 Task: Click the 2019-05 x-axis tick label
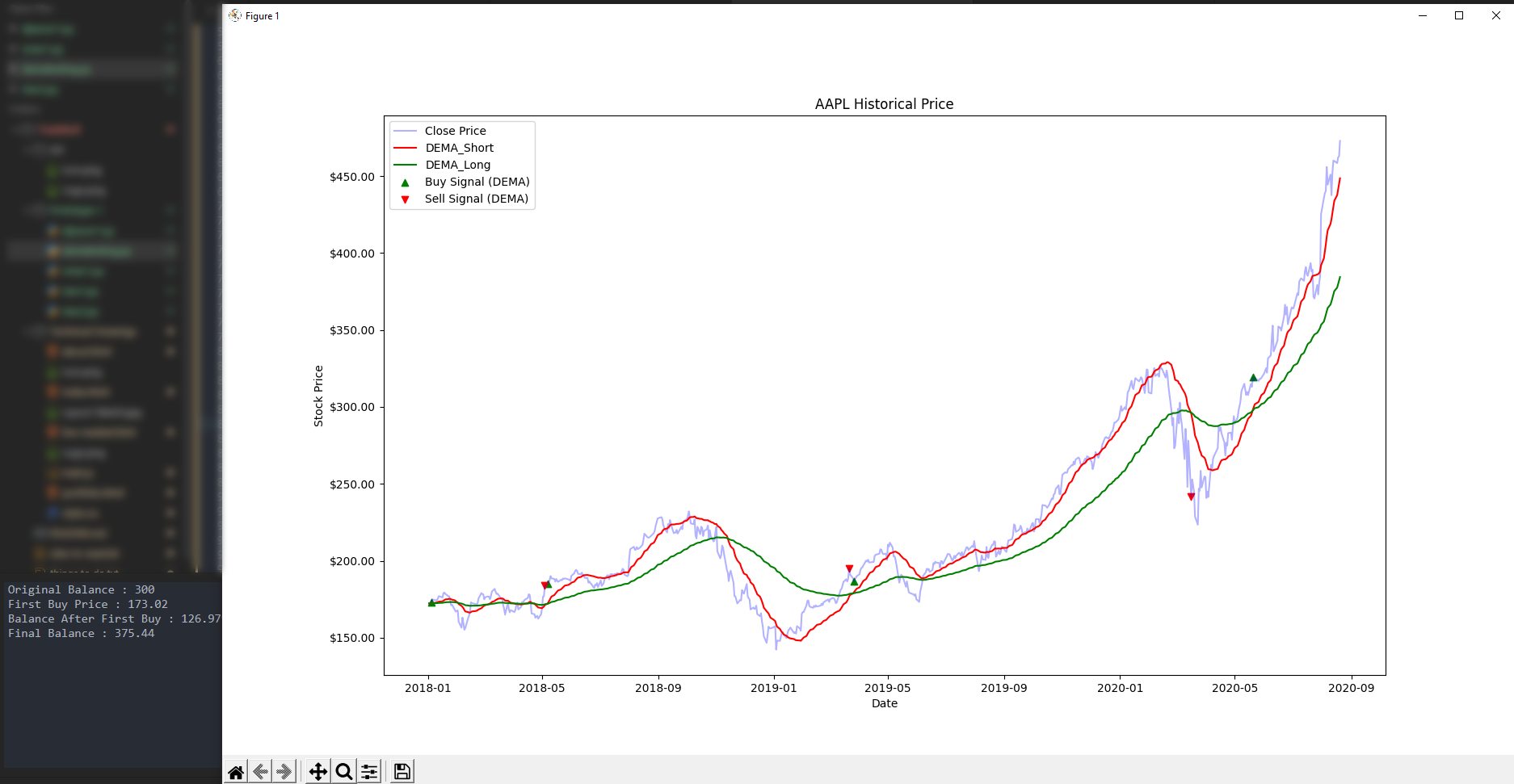tap(888, 688)
